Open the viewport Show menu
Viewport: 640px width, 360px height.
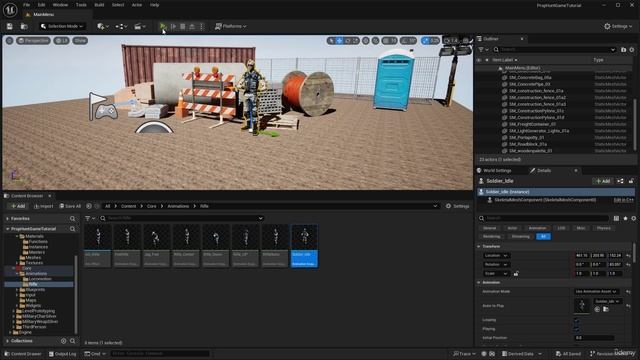coord(80,40)
